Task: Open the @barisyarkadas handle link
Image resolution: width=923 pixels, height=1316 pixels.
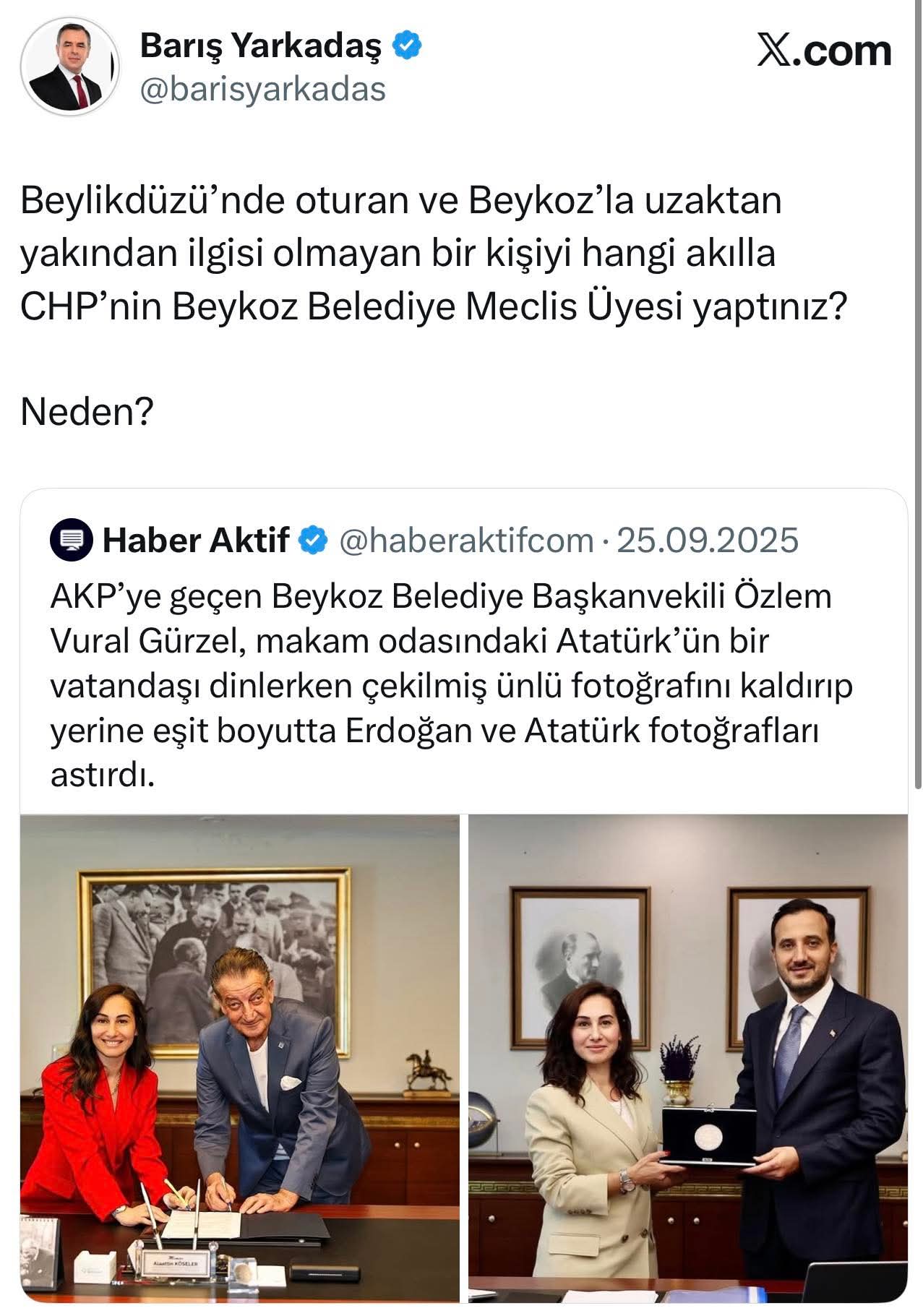Action: pos(262,90)
